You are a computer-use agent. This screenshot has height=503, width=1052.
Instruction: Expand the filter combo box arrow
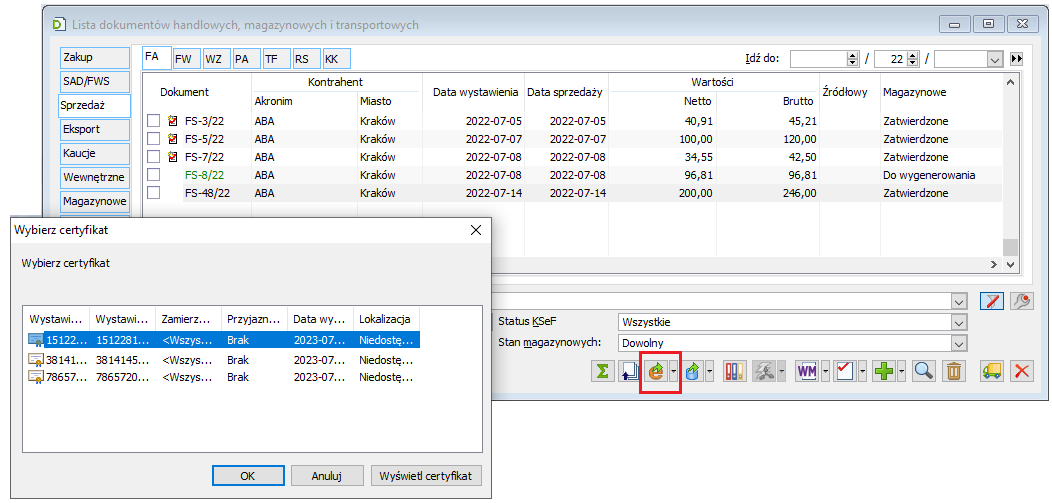[x=960, y=302]
